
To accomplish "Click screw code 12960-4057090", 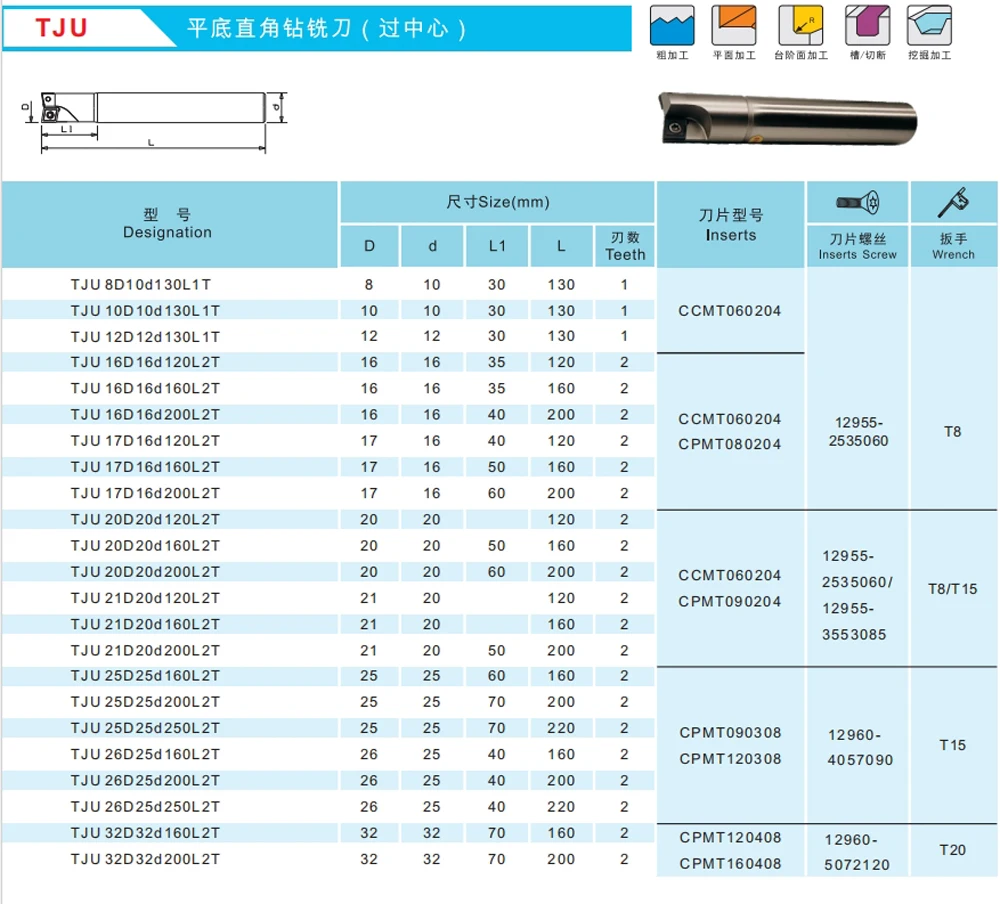I will 858,747.
